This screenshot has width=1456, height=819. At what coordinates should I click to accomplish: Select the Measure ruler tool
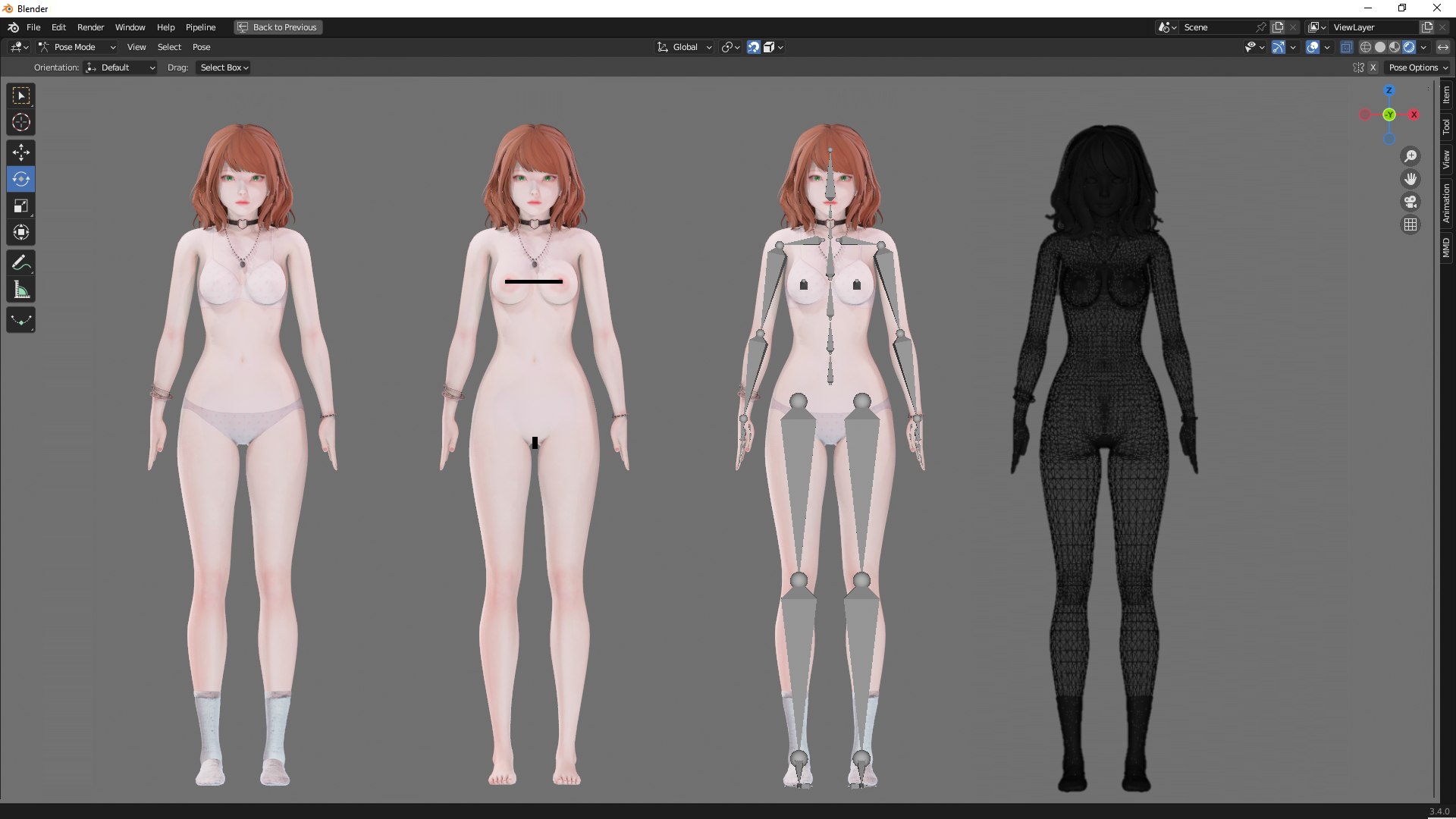tap(21, 290)
